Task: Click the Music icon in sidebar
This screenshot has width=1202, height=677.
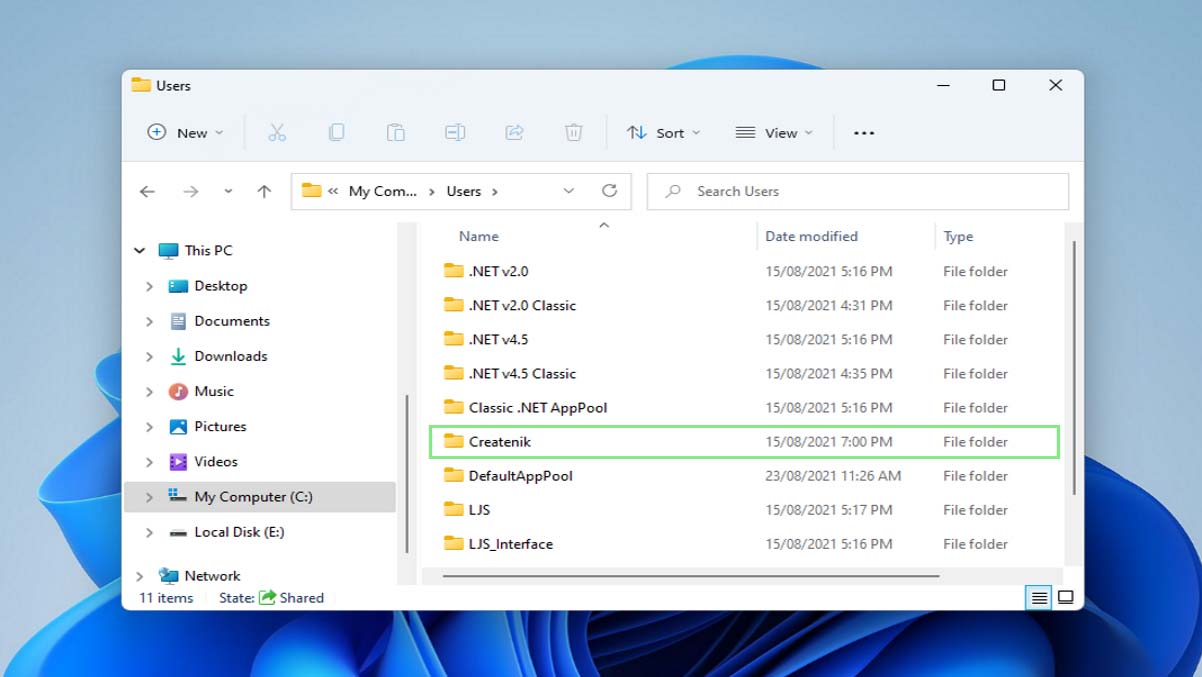Action: tap(178, 391)
